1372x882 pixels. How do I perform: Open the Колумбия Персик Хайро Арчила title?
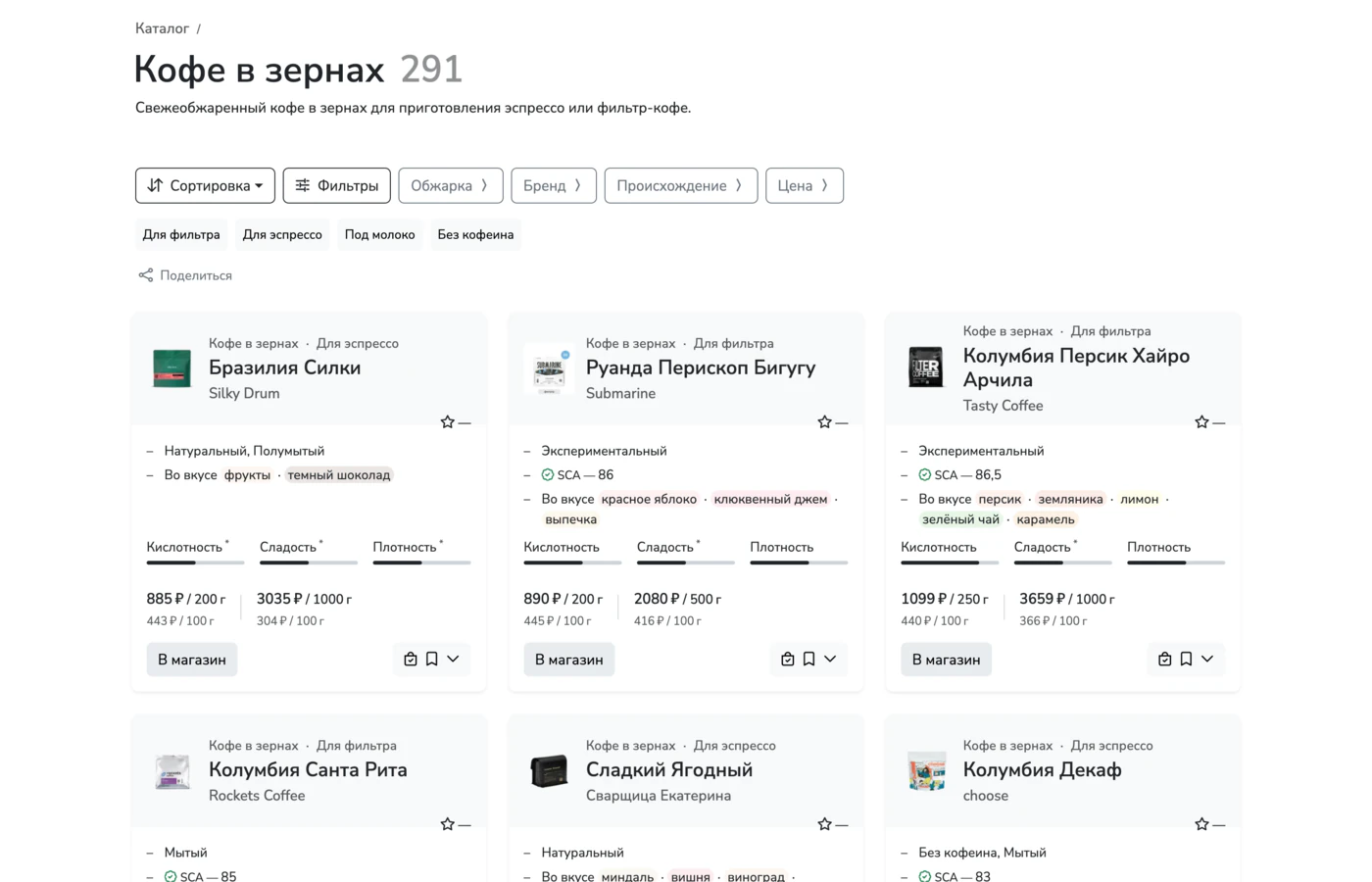pos(1076,367)
